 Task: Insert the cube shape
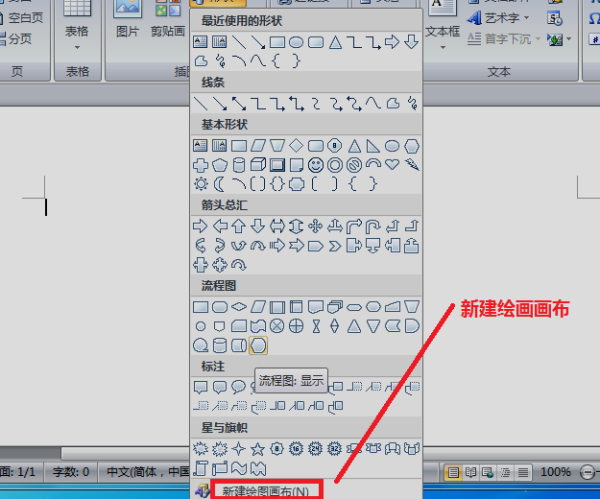pyautogui.click(x=258, y=165)
